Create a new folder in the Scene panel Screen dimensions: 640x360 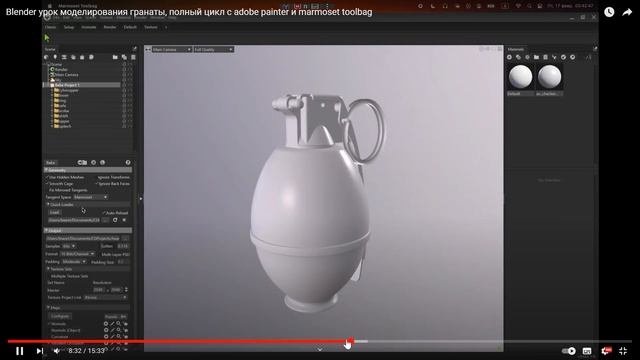pos(115,57)
